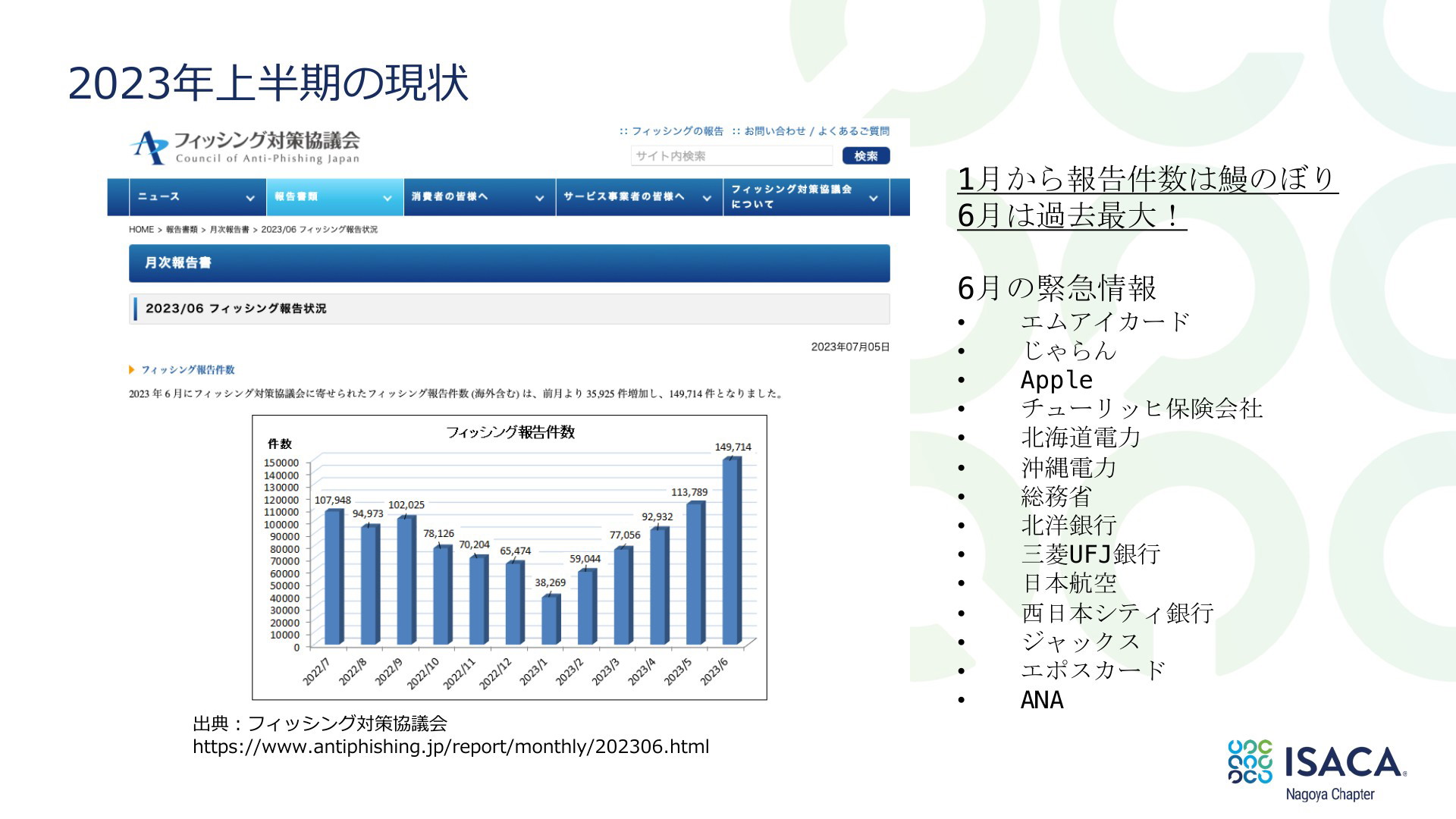Click the chart bar labeled 78,126

442,595
